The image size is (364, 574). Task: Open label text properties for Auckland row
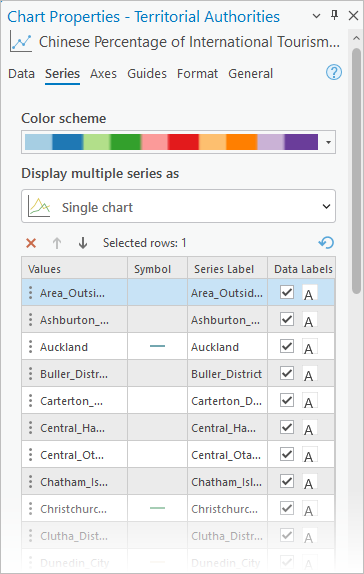pyautogui.click(x=309, y=347)
